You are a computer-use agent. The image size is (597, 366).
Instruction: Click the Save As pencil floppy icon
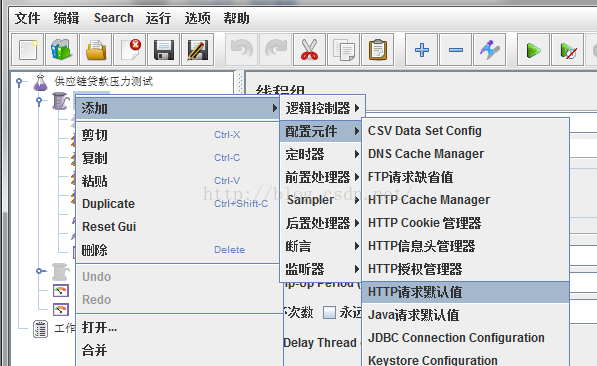(198, 50)
